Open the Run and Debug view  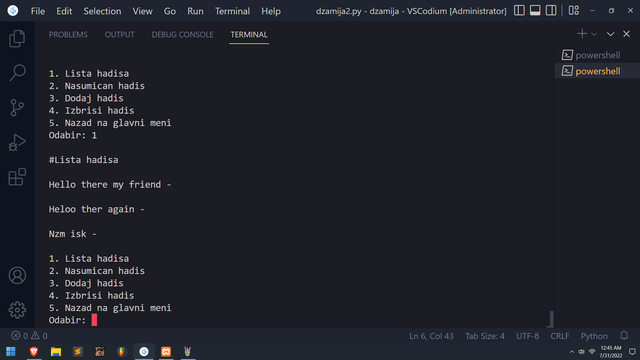point(17,142)
